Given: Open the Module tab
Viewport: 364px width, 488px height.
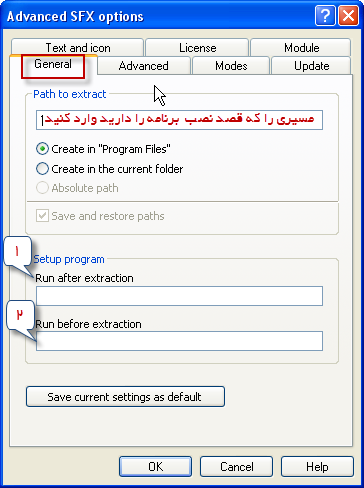Looking at the screenshot, I should (301, 47).
